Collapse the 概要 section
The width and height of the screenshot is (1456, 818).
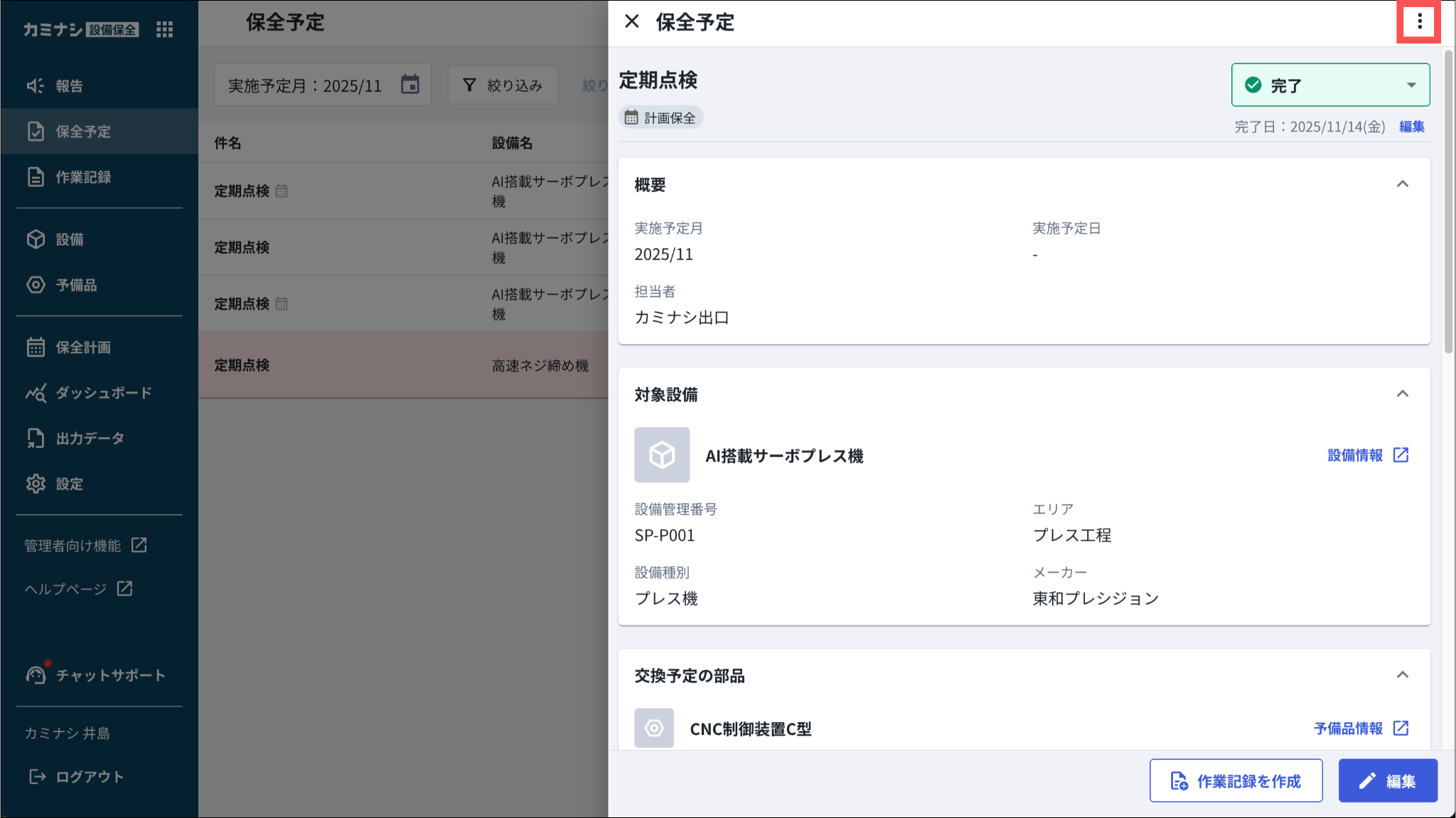tap(1402, 185)
